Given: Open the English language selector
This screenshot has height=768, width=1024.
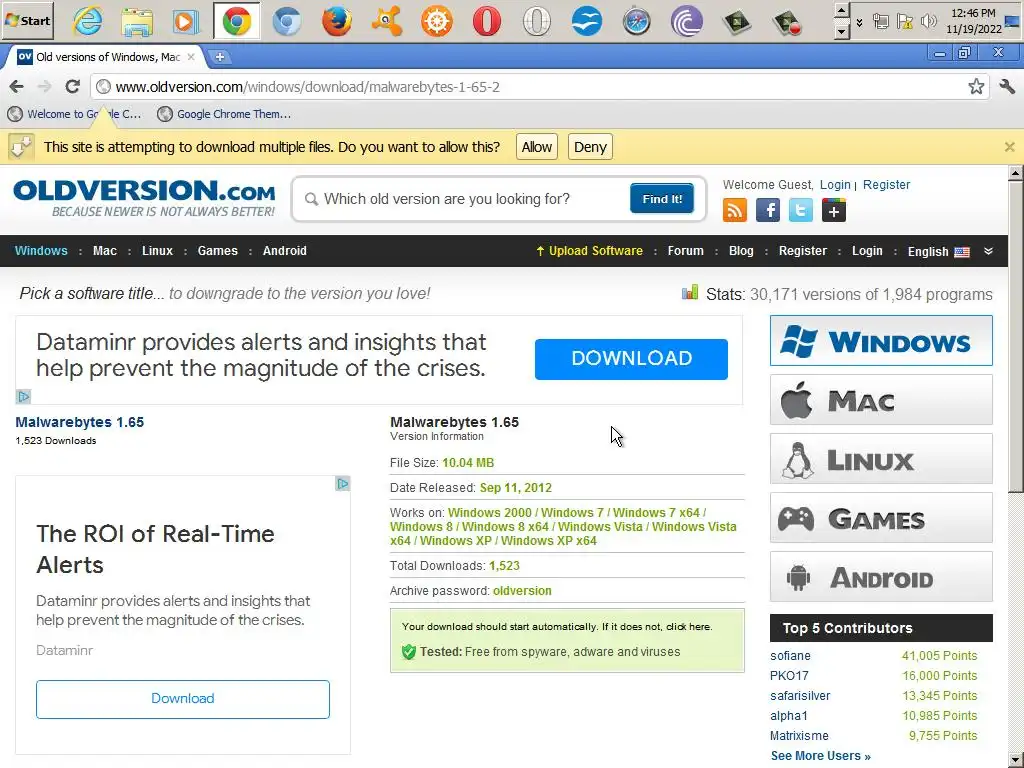Looking at the screenshot, I should [x=938, y=251].
